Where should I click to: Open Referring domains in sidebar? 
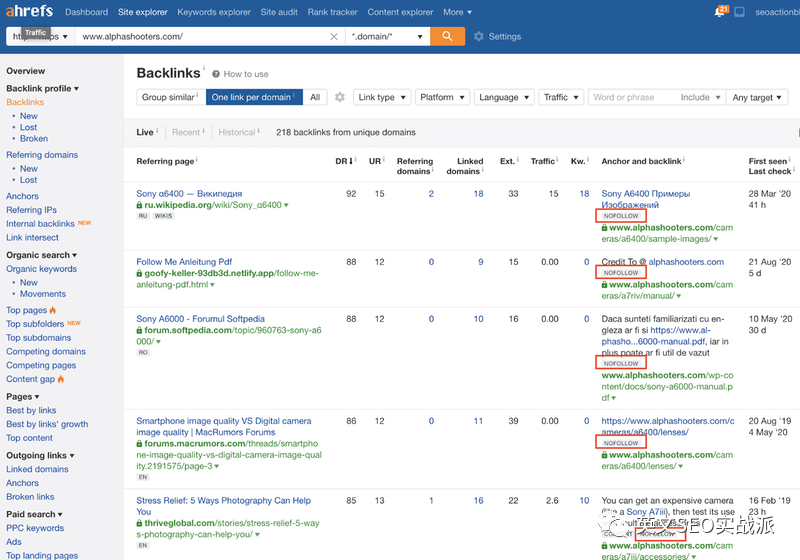(x=42, y=155)
